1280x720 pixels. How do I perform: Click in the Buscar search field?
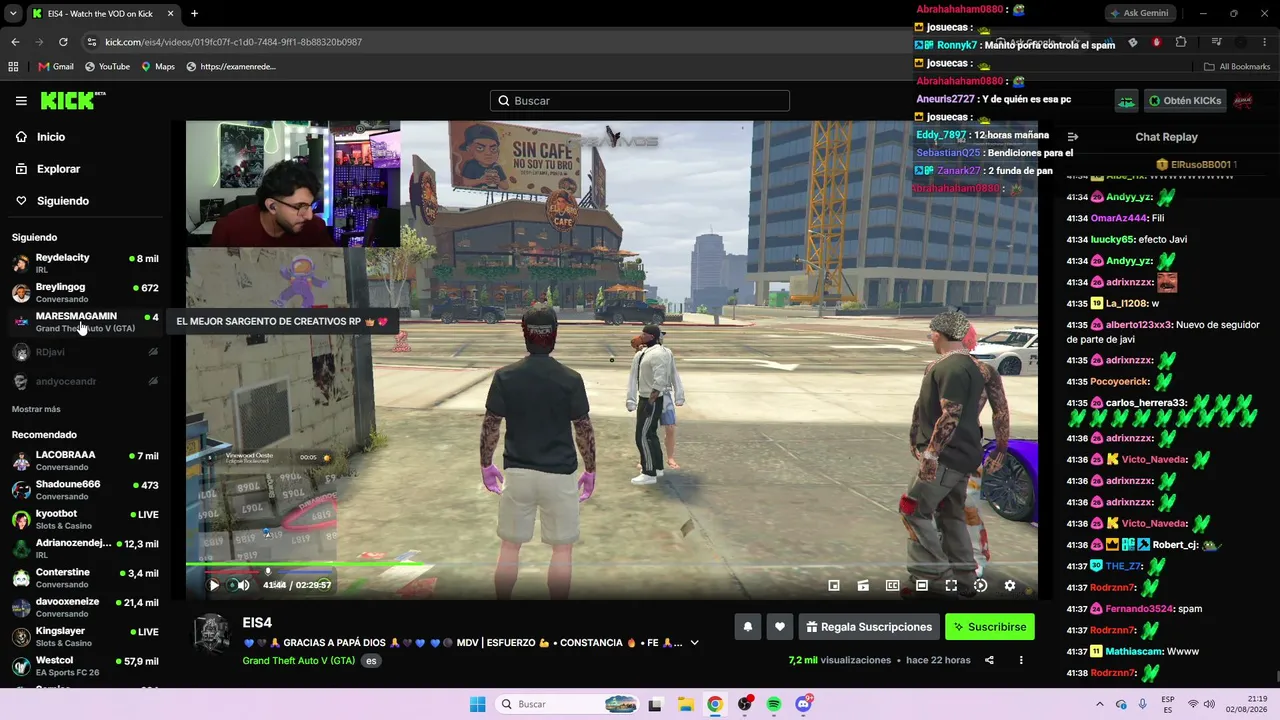pos(640,101)
